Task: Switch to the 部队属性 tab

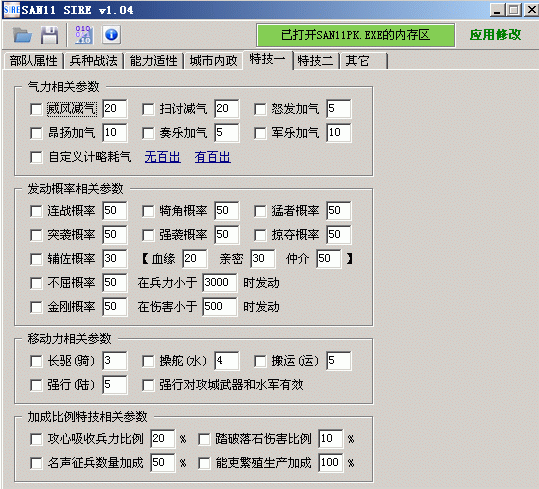Action: [x=33, y=61]
